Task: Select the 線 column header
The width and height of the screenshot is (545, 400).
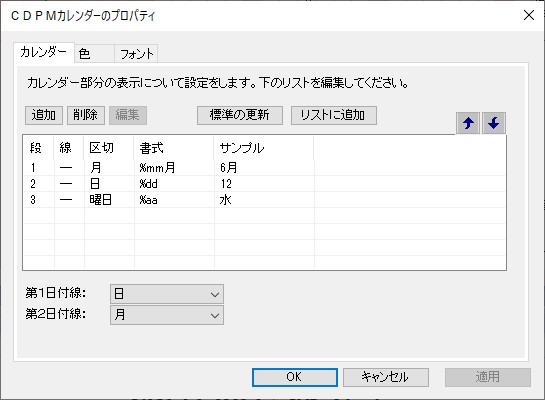Action: coord(69,148)
